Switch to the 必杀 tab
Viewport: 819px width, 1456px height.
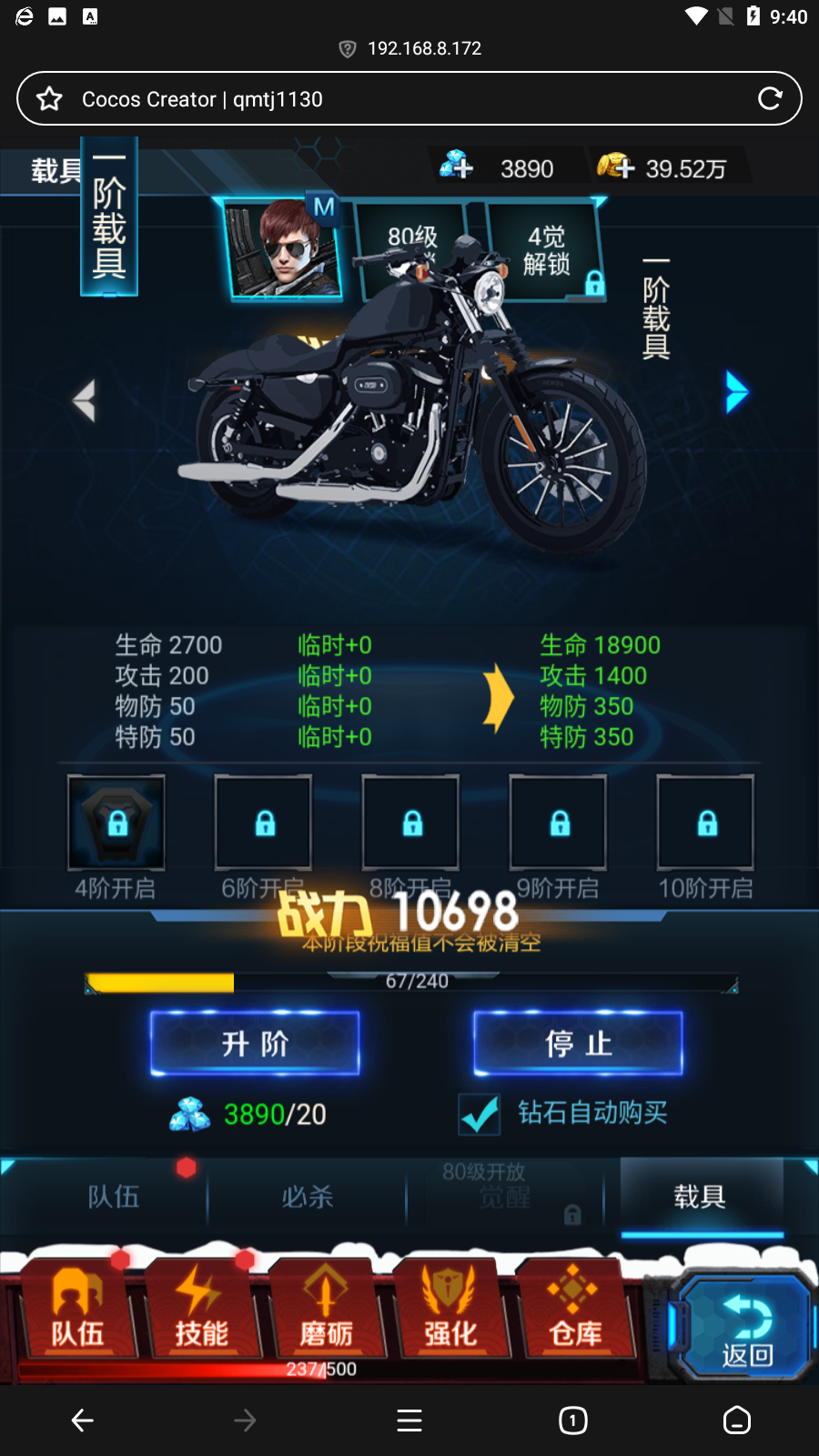[307, 1196]
